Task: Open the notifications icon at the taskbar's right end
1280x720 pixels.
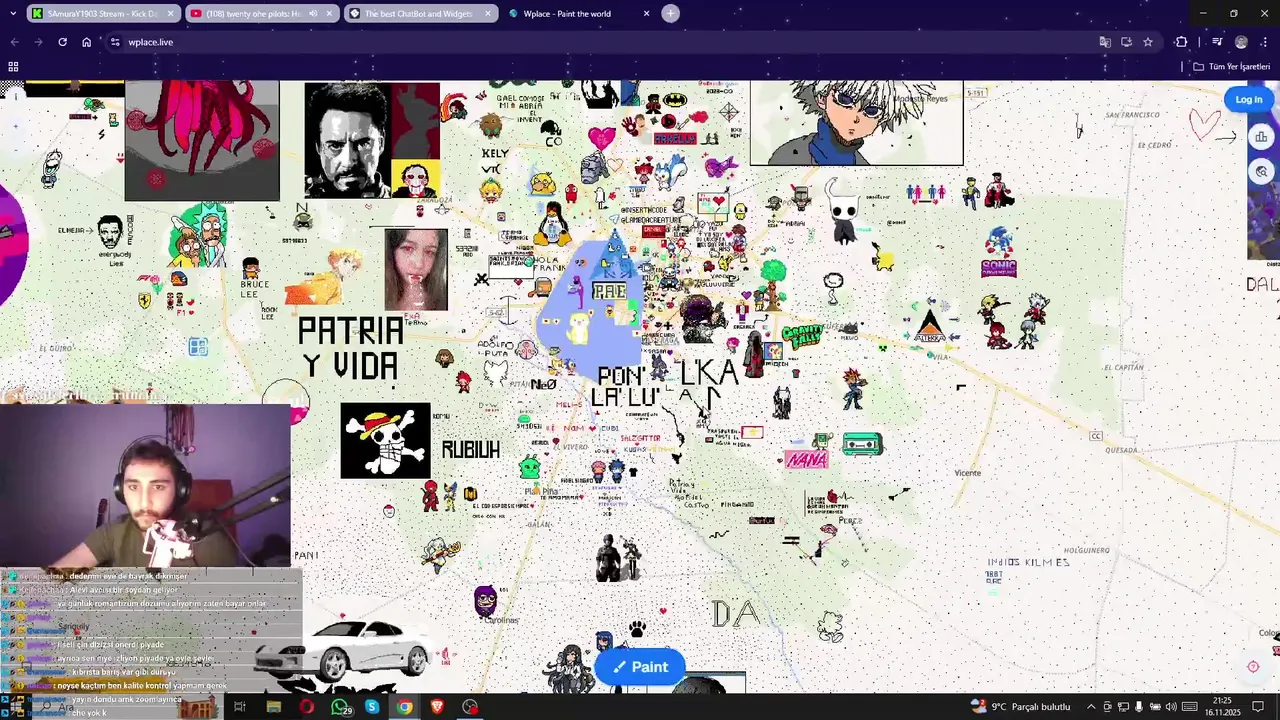Action: (1259, 707)
